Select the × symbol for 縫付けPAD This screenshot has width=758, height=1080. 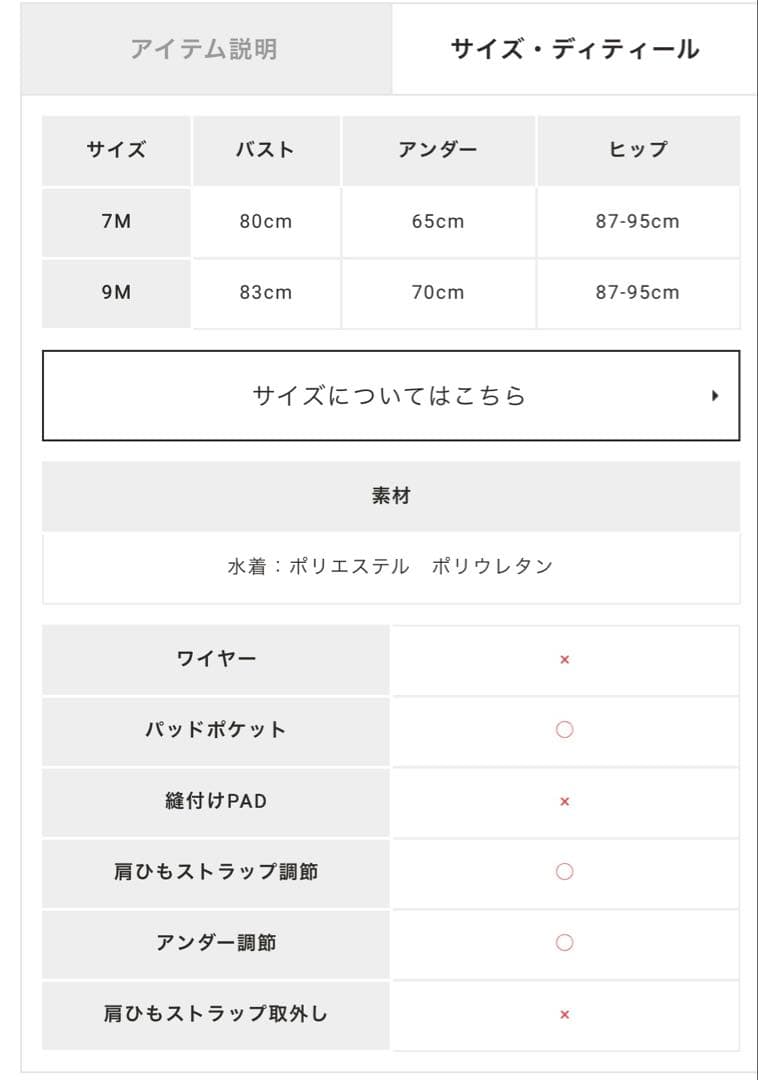[565, 801]
